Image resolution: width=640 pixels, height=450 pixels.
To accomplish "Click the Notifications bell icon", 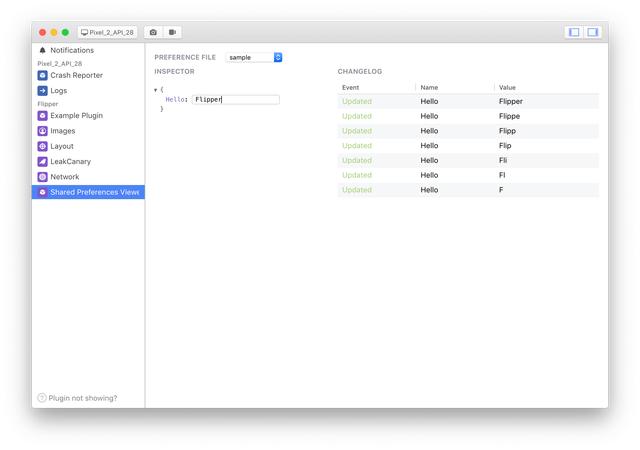I will (x=42, y=50).
